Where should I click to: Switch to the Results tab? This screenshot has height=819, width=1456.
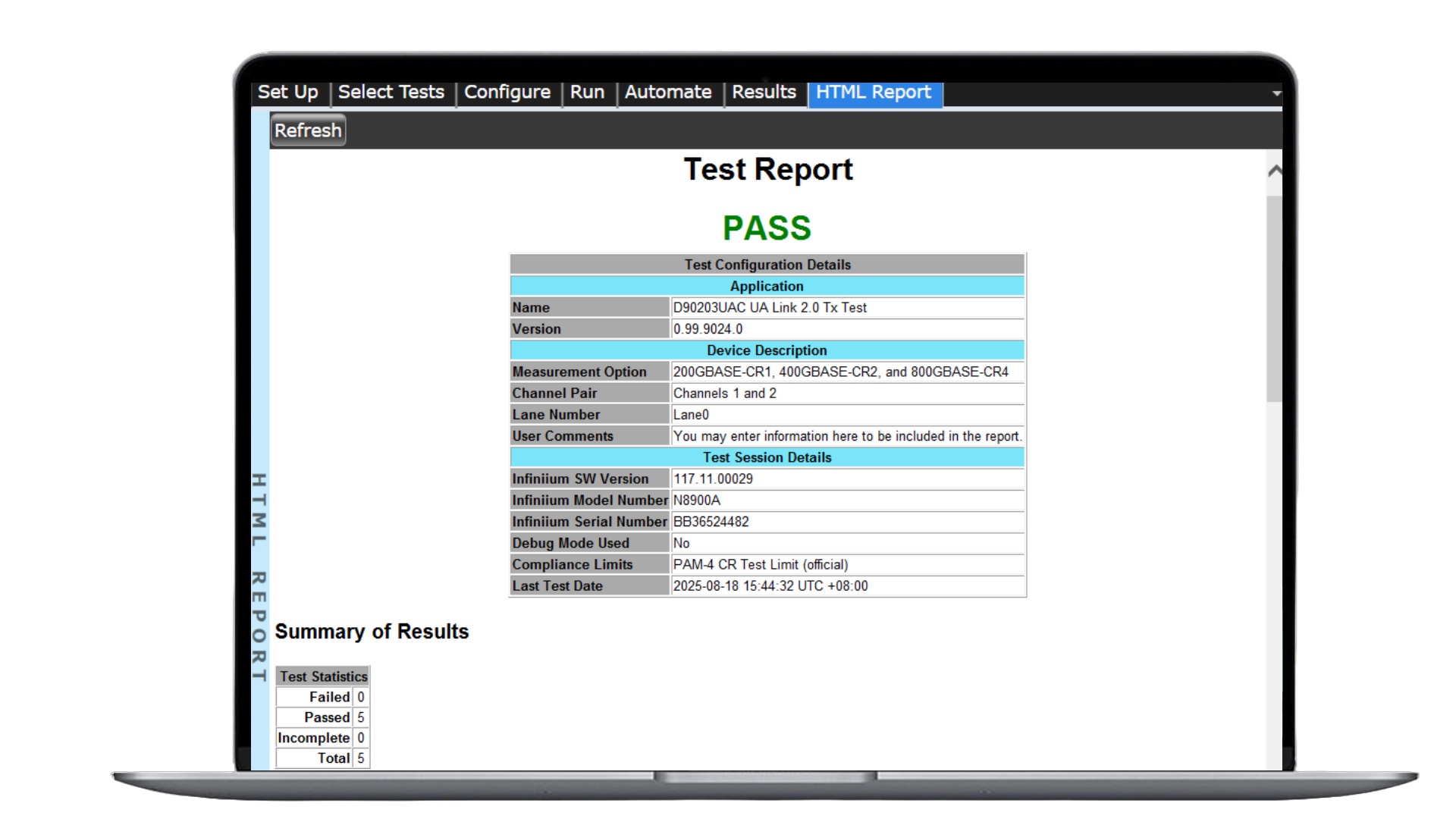coord(764,93)
